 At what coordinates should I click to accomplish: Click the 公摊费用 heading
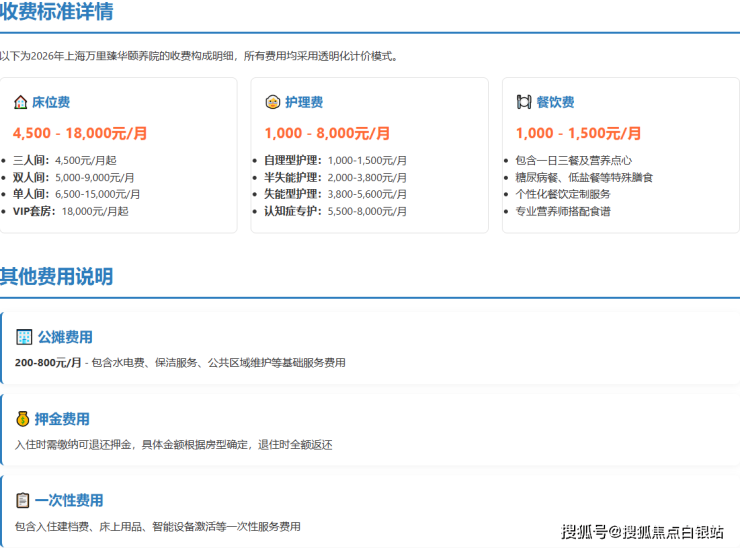click(65, 337)
